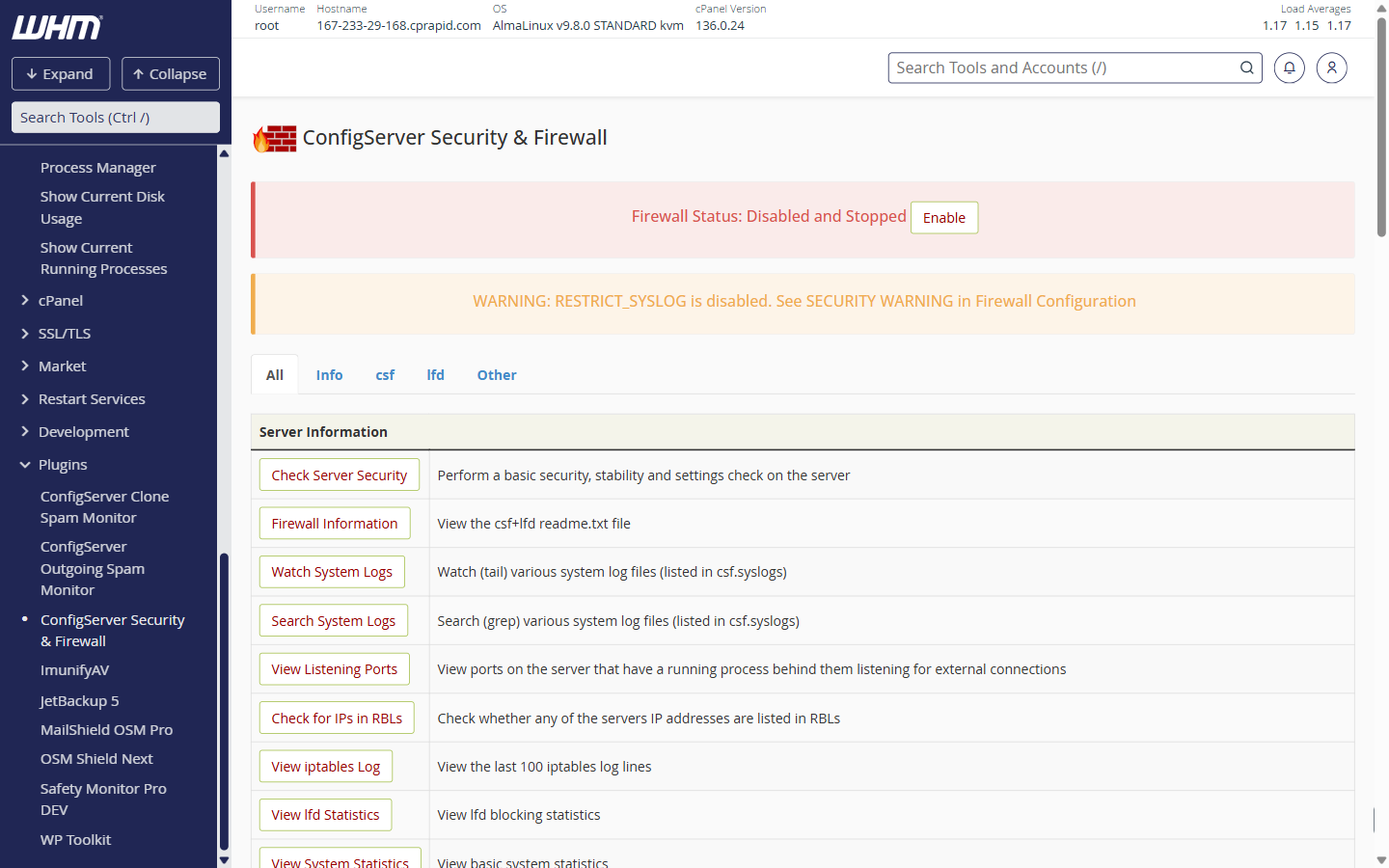Open the user account icon
The image size is (1389, 868).
pyautogui.click(x=1332, y=68)
